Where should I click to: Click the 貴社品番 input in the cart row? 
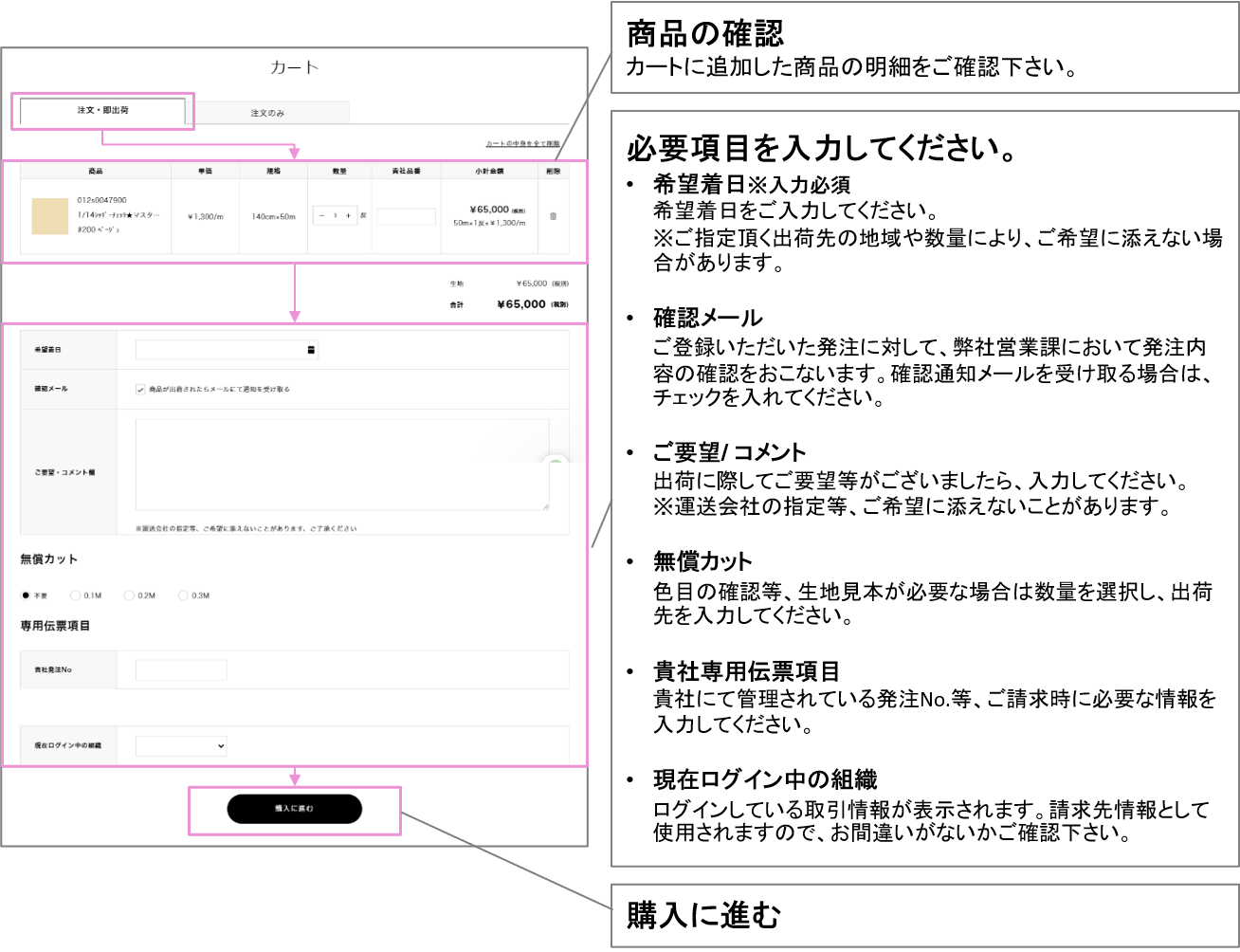(x=406, y=216)
